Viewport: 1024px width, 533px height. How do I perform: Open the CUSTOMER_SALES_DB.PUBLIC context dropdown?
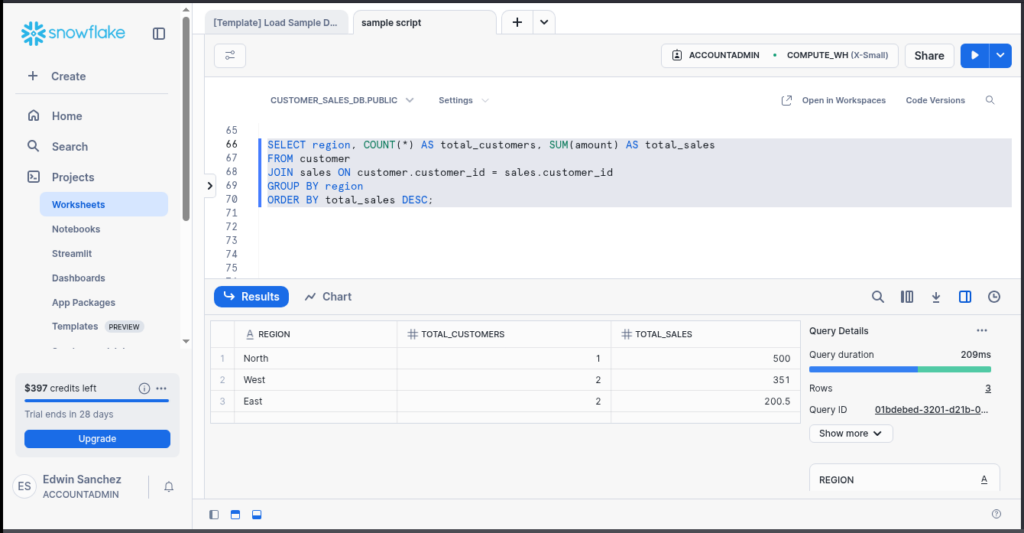[342, 101]
